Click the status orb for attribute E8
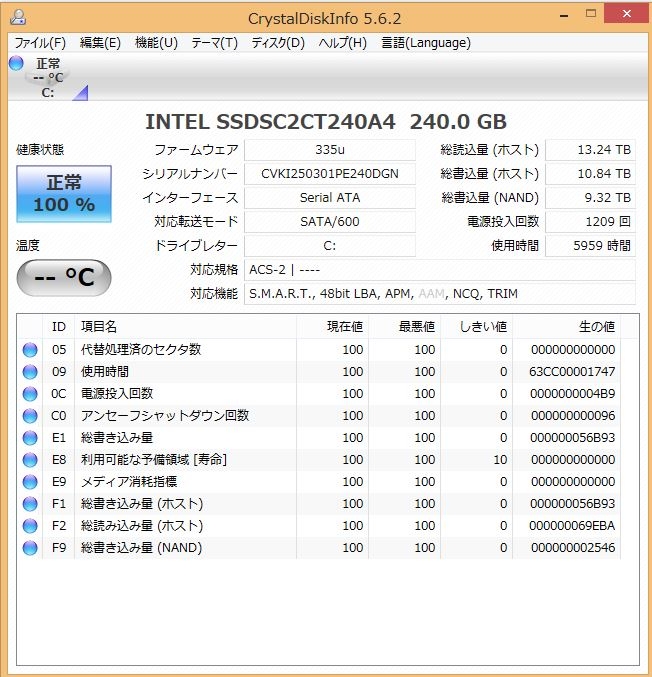Viewport: 652px width, 677px height. pos(29,460)
